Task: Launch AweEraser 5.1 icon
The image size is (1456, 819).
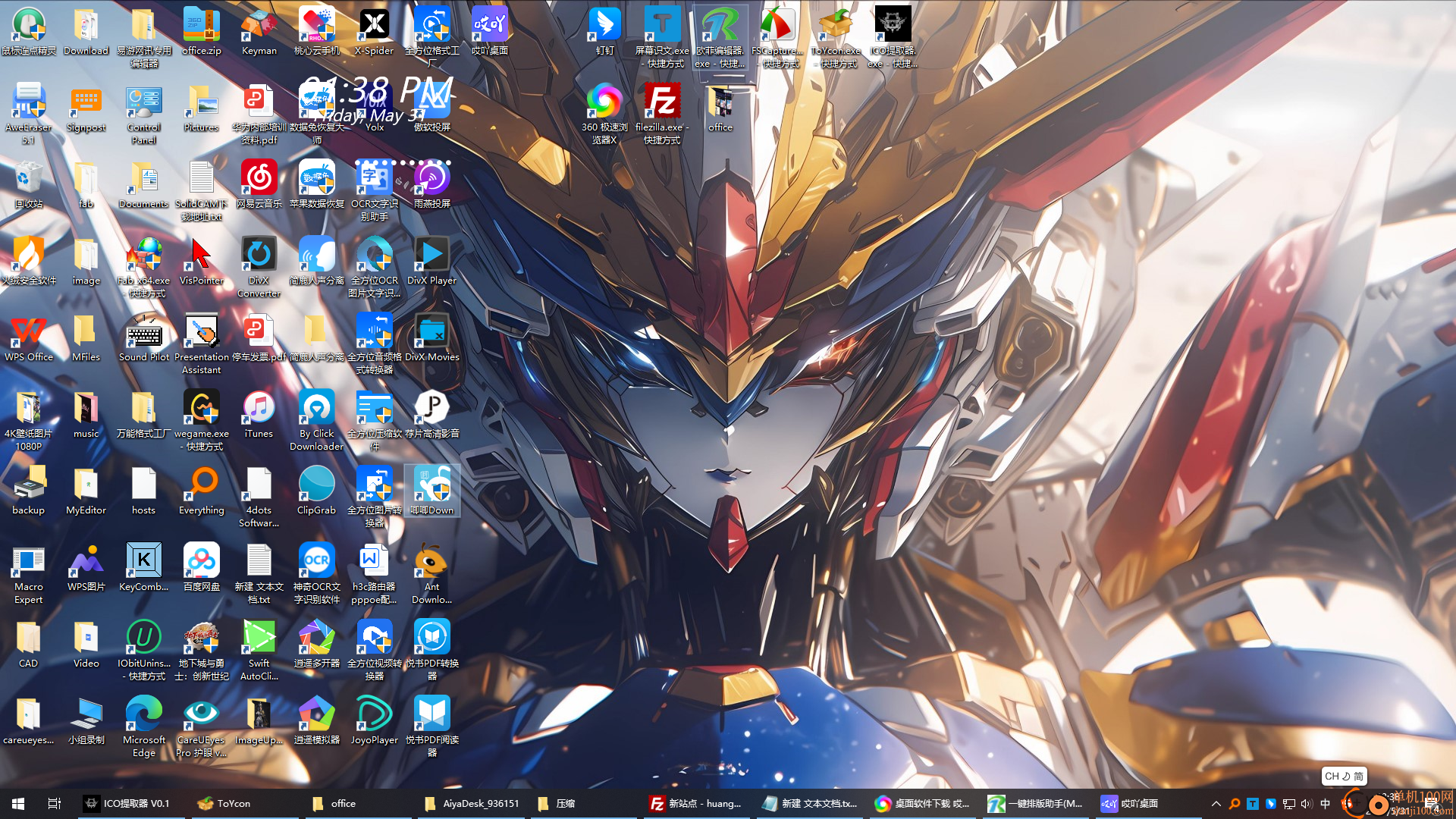Action: [x=29, y=114]
